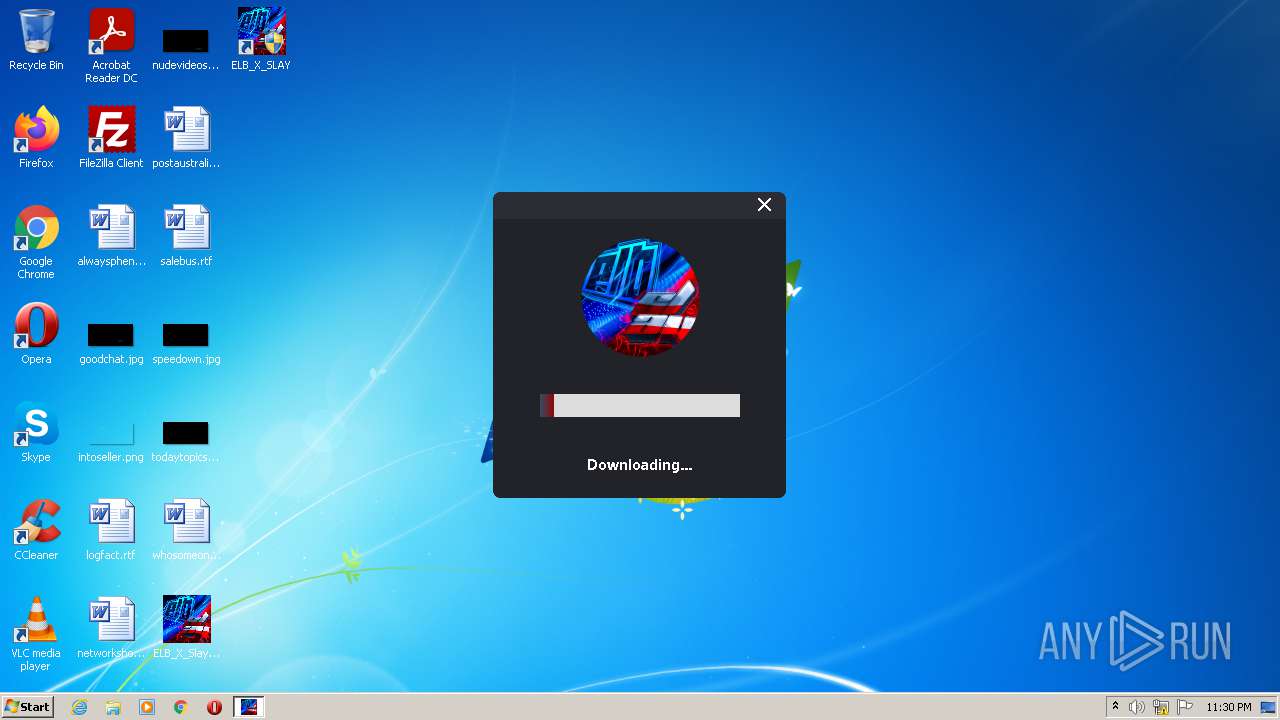Open the Google Chrome desktop shortcut
The height and width of the screenshot is (720, 1280).
pos(36,242)
